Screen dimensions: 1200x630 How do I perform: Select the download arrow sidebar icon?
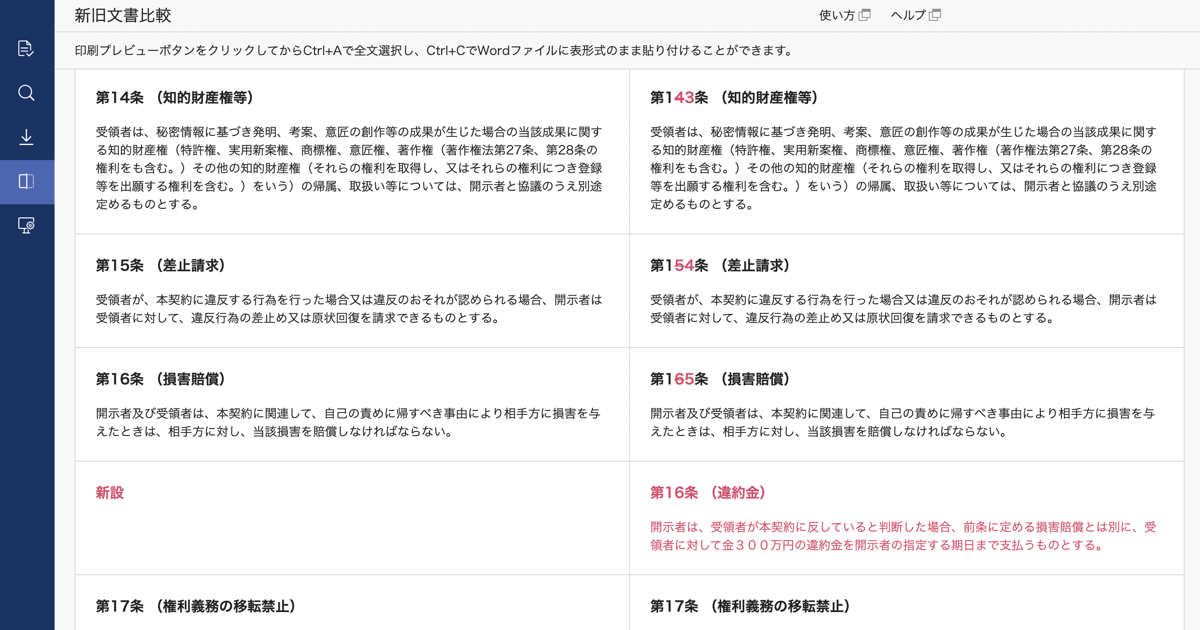tap(26, 137)
